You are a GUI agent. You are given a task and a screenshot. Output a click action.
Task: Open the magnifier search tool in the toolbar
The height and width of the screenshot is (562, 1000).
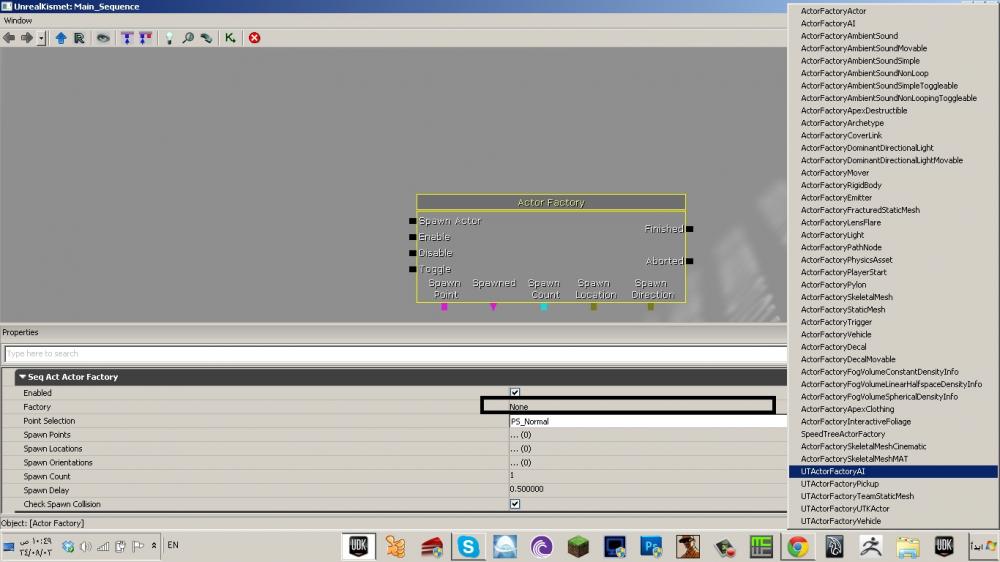(x=188, y=38)
